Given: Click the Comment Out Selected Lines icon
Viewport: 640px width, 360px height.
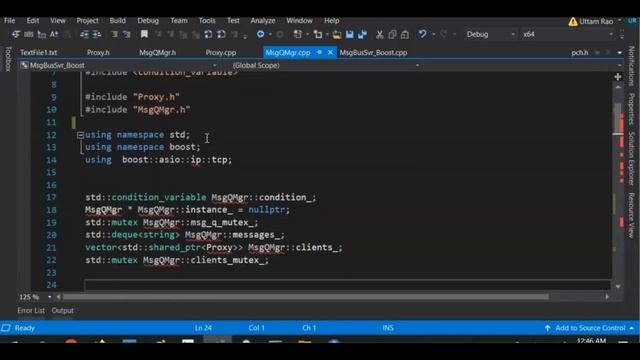Looking at the screenshot, I should (x=115, y=35).
